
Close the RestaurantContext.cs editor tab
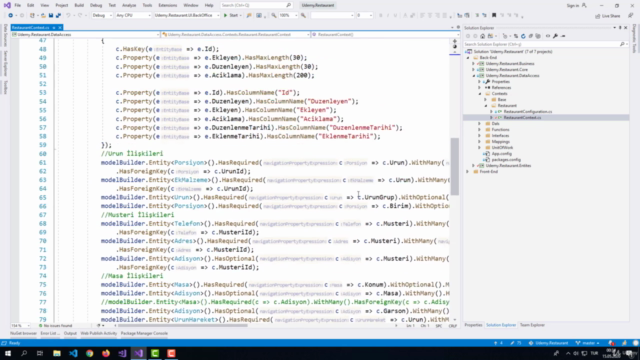pyautogui.click(x=60, y=27)
